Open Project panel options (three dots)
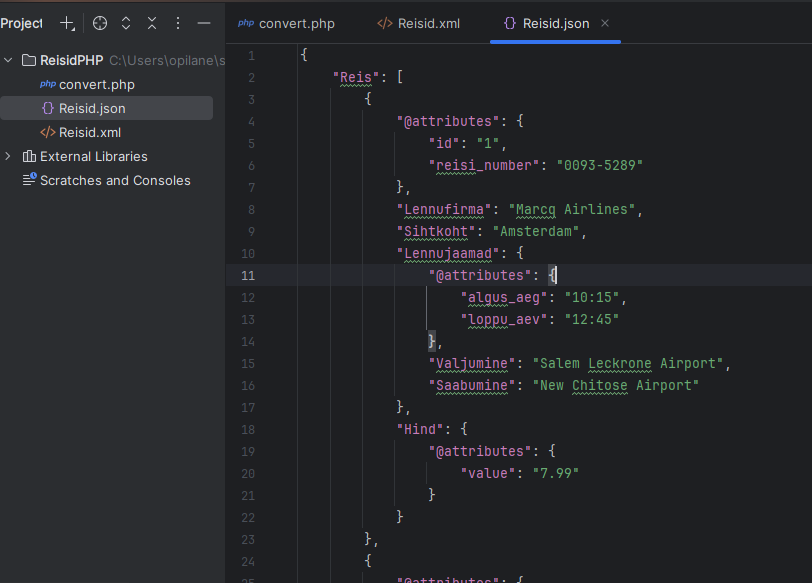The width and height of the screenshot is (812, 583). click(x=178, y=23)
